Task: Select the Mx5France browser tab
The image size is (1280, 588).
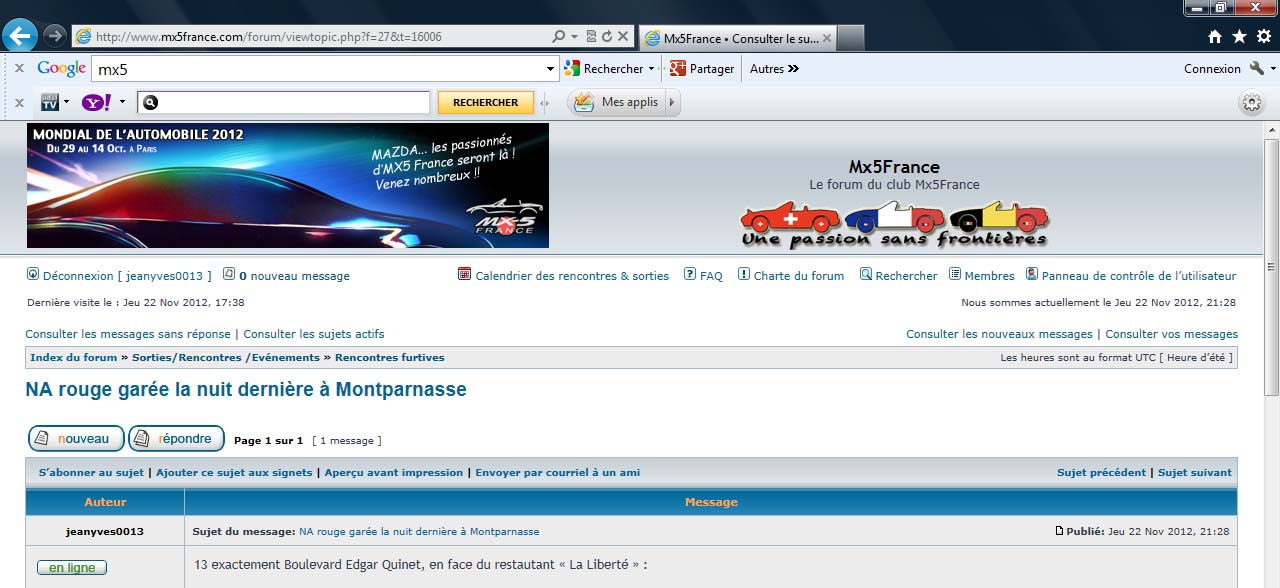Action: (x=737, y=38)
